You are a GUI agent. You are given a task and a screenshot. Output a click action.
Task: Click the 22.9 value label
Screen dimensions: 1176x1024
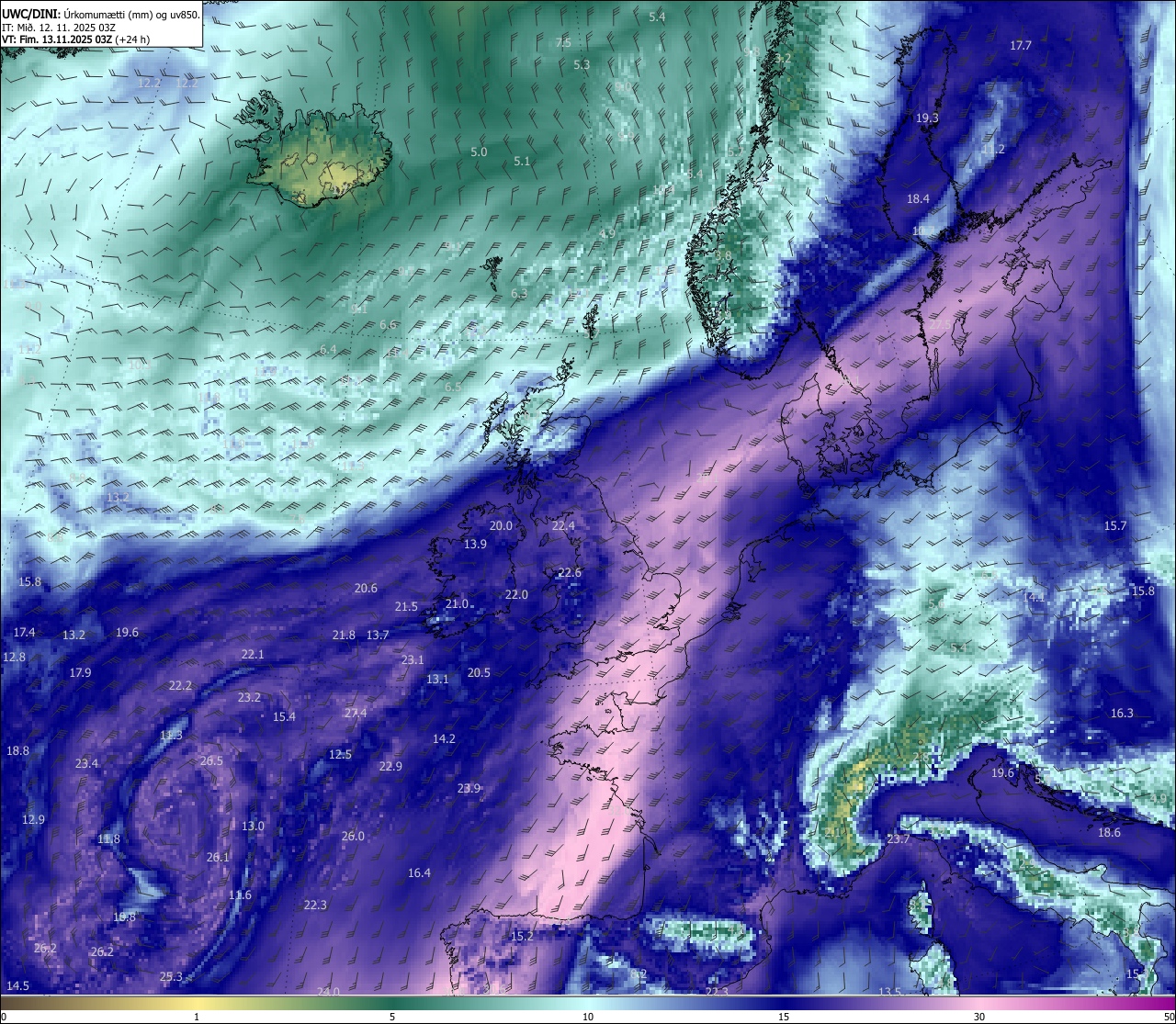pos(390,766)
